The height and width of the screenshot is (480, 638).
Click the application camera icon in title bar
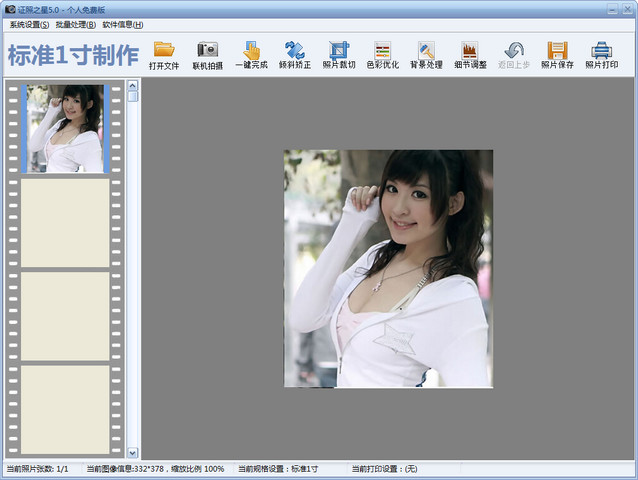point(10,9)
